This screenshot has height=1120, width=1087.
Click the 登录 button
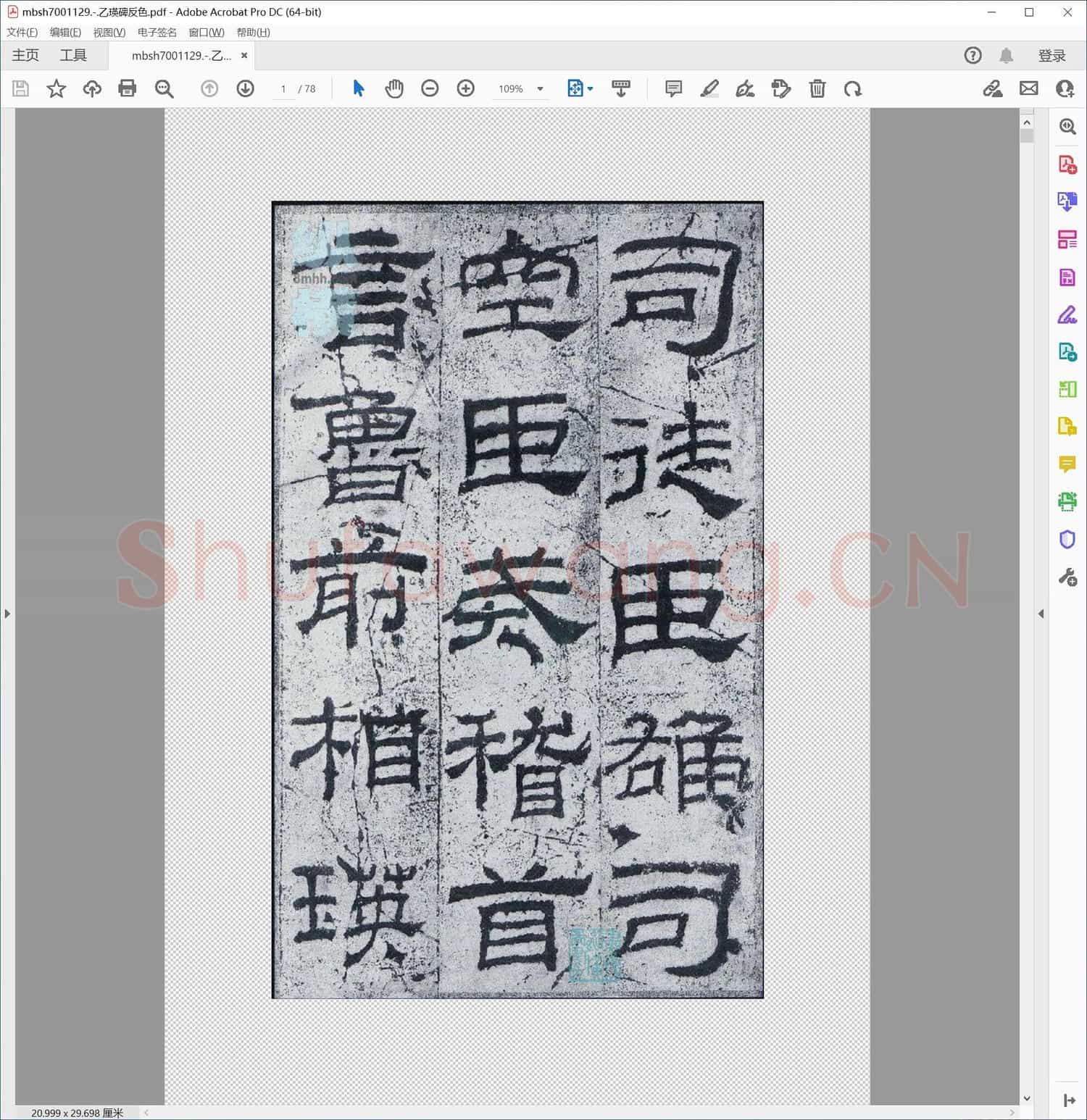(x=1052, y=55)
